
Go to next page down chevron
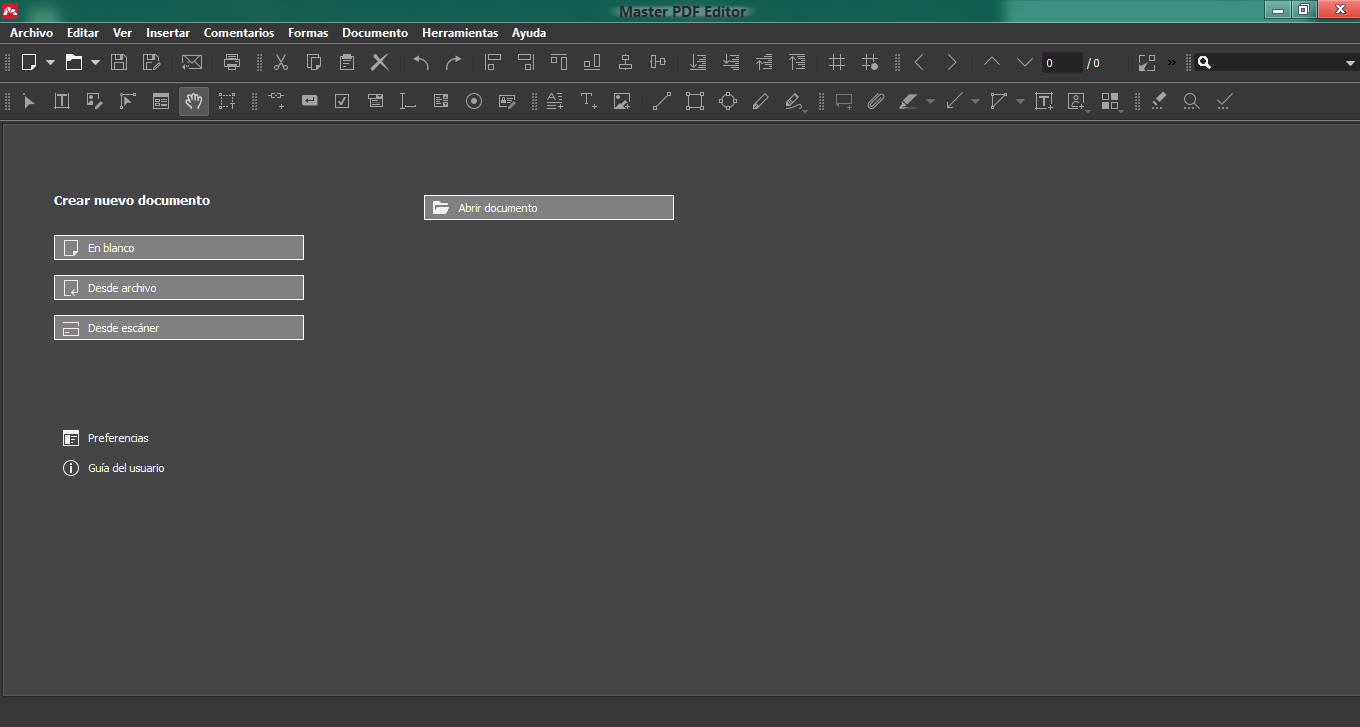(x=1025, y=62)
